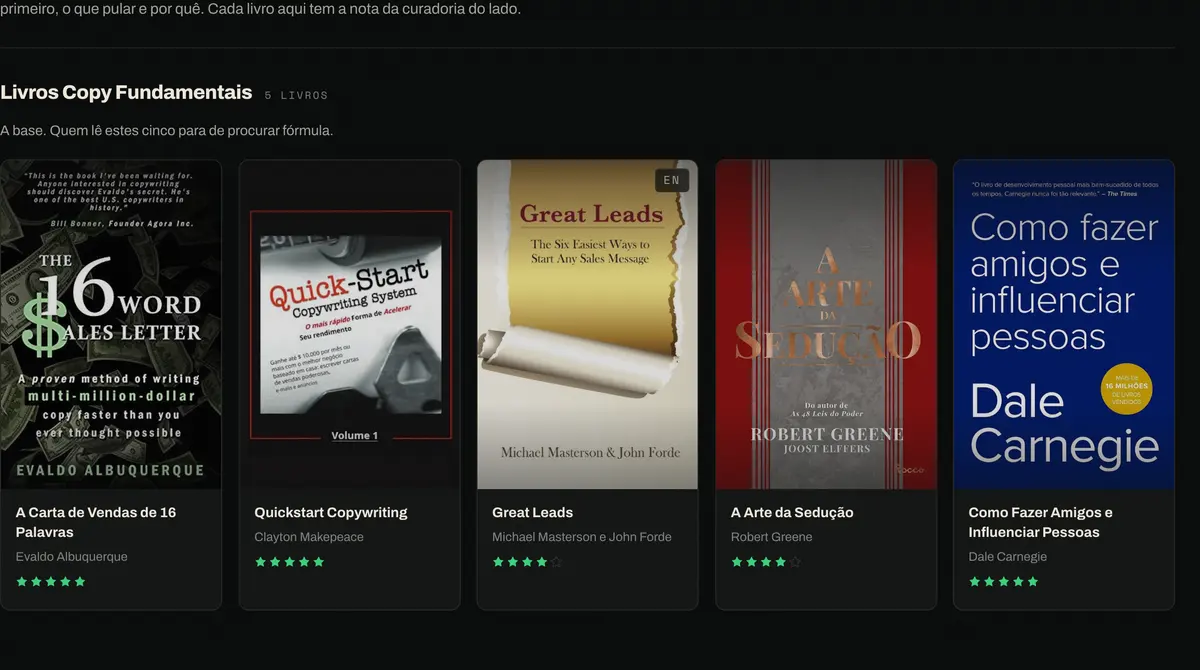Click the A Arte da Sedução title
The width and height of the screenshot is (1200, 670).
click(792, 512)
